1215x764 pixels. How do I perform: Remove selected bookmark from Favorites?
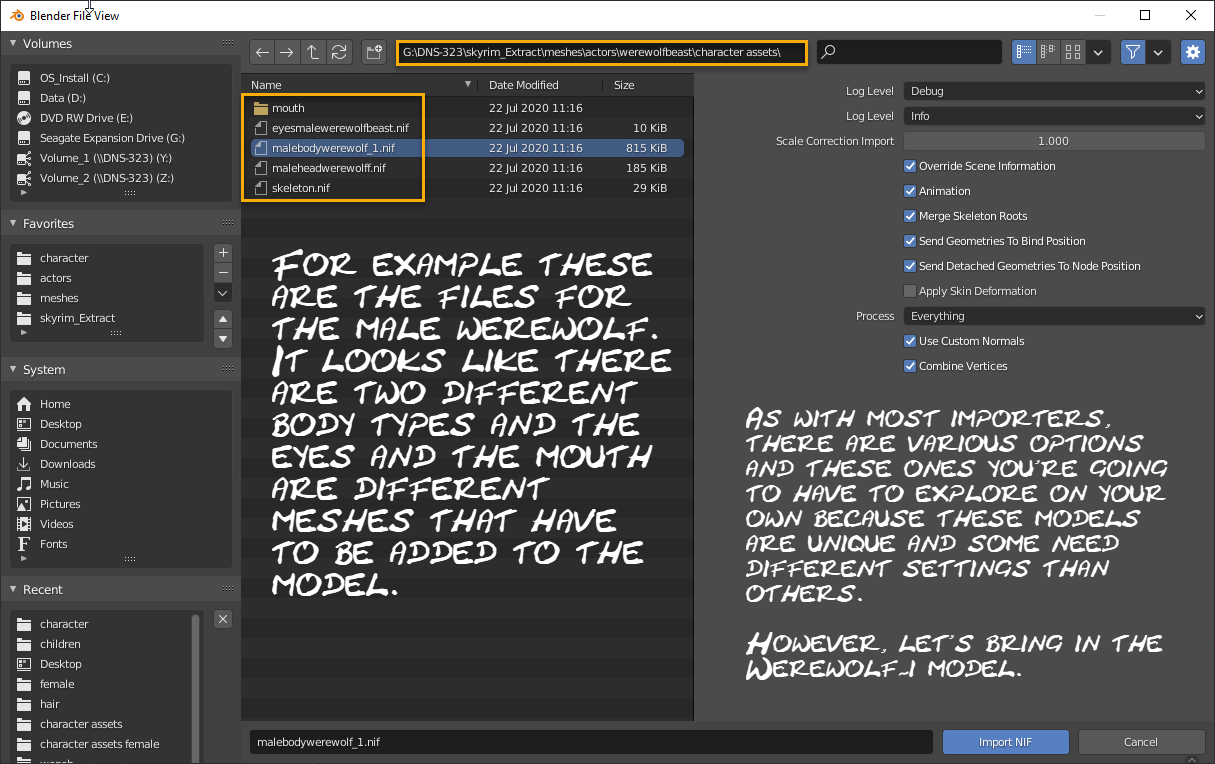223,273
